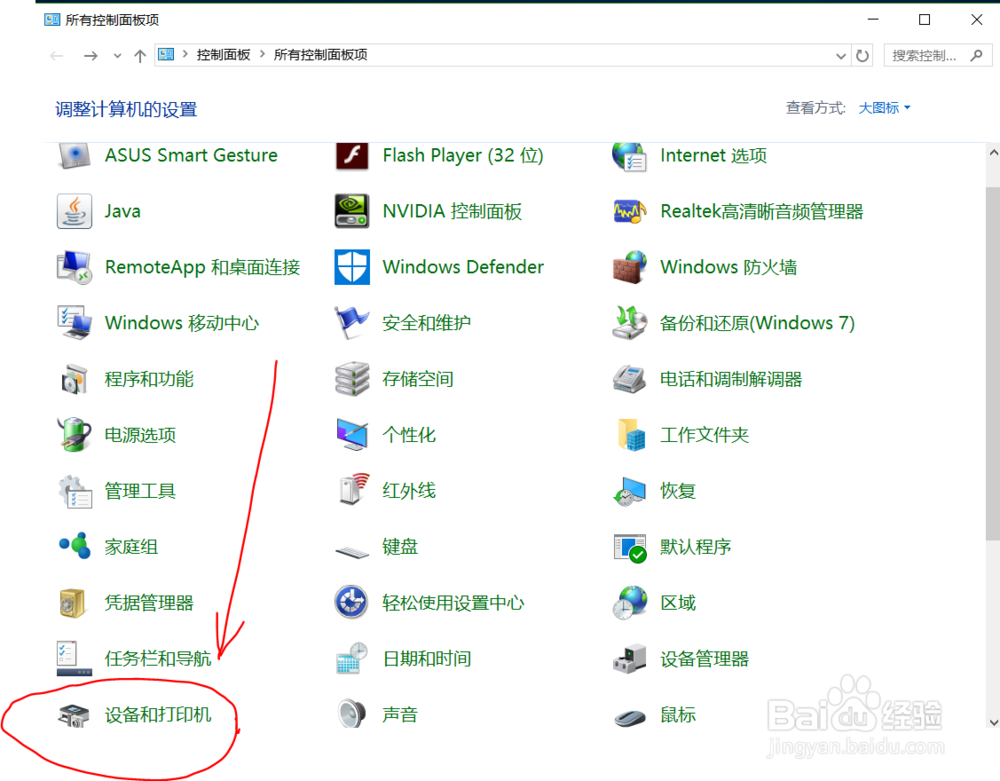
Task: Click the control panel address bar icon
Action: (x=166, y=54)
